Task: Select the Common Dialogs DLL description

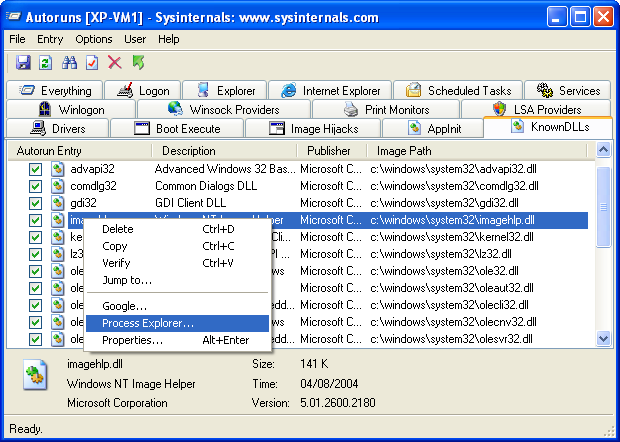Action: click(x=206, y=186)
